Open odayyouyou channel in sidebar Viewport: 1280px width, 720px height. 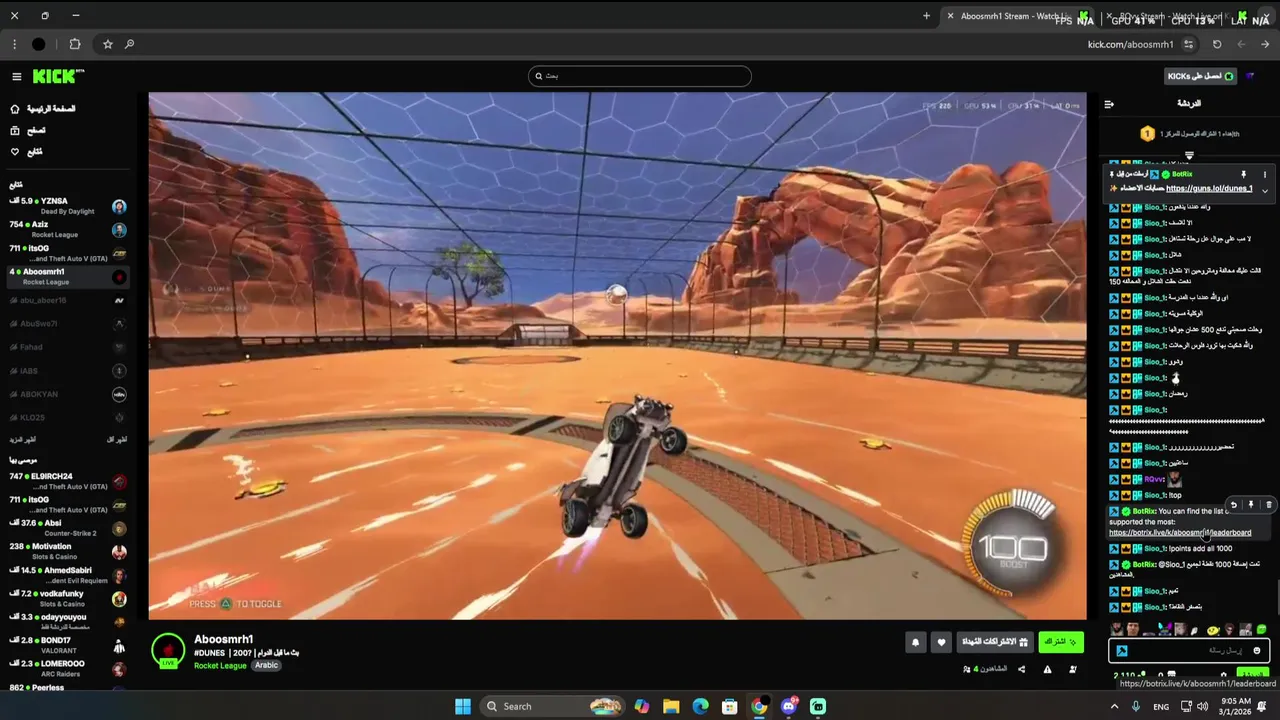(x=68, y=622)
